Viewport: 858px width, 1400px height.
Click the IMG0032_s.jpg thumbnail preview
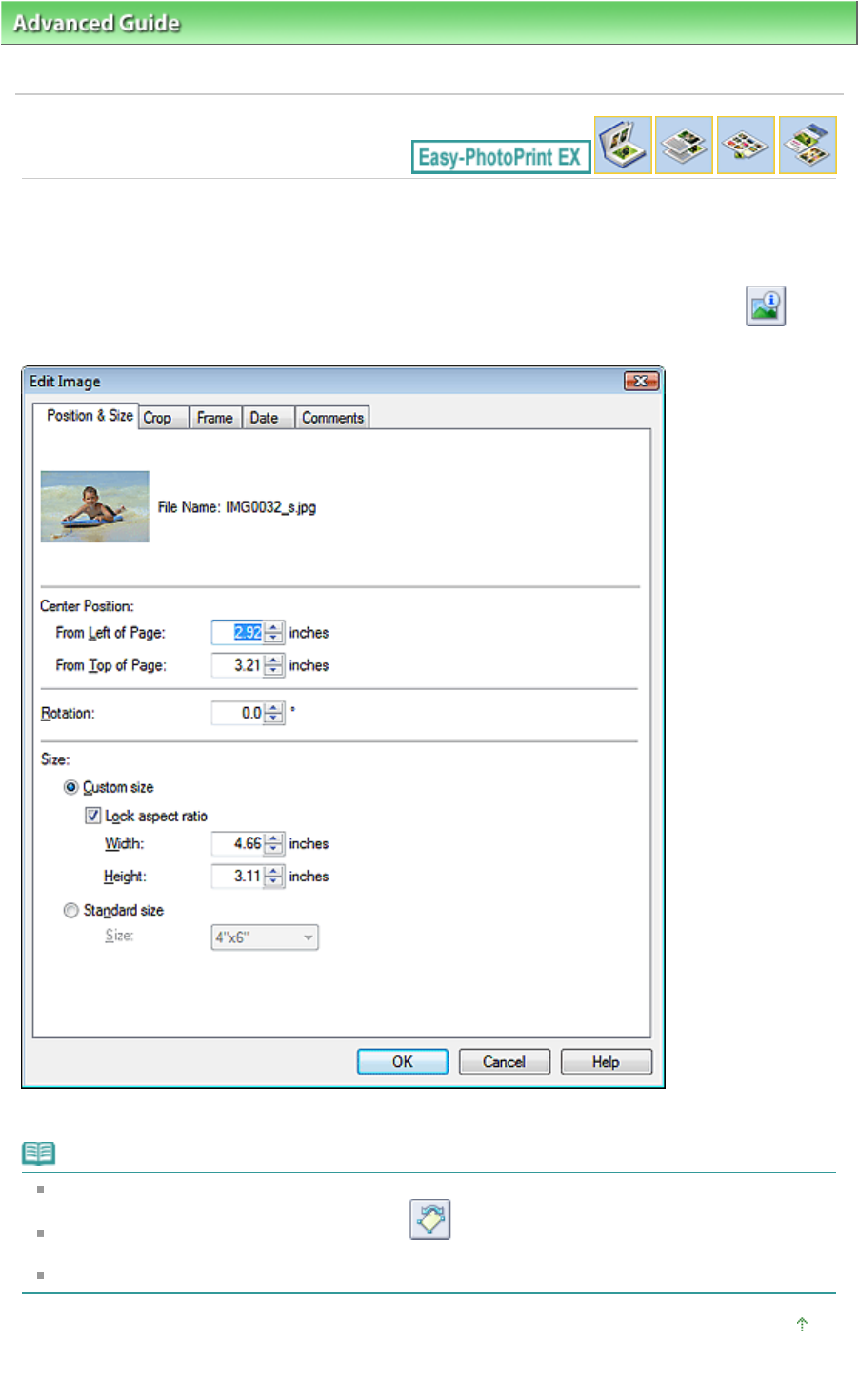coord(95,506)
